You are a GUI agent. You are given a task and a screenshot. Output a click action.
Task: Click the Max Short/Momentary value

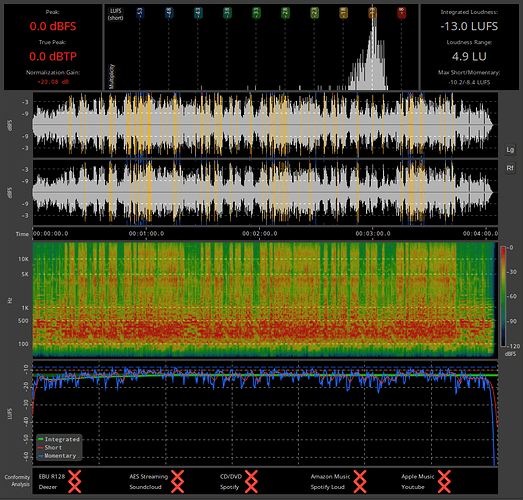[469, 82]
